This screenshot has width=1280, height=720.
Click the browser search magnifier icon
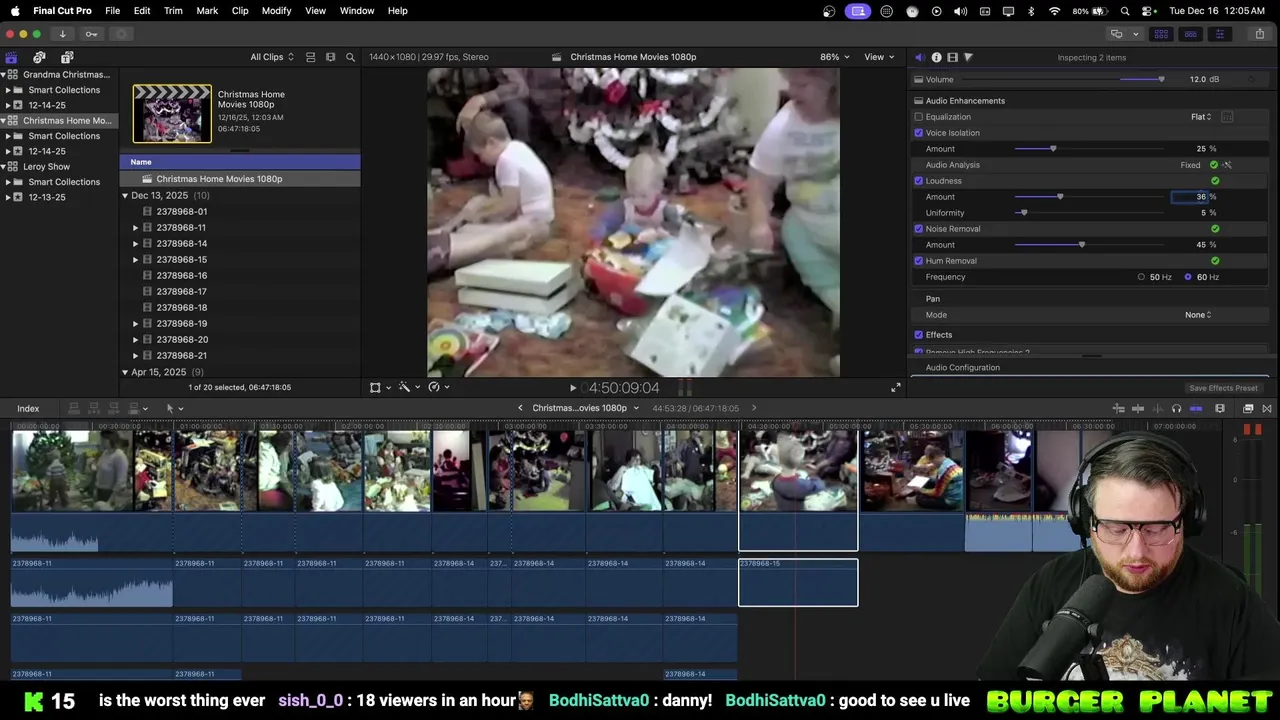(350, 57)
